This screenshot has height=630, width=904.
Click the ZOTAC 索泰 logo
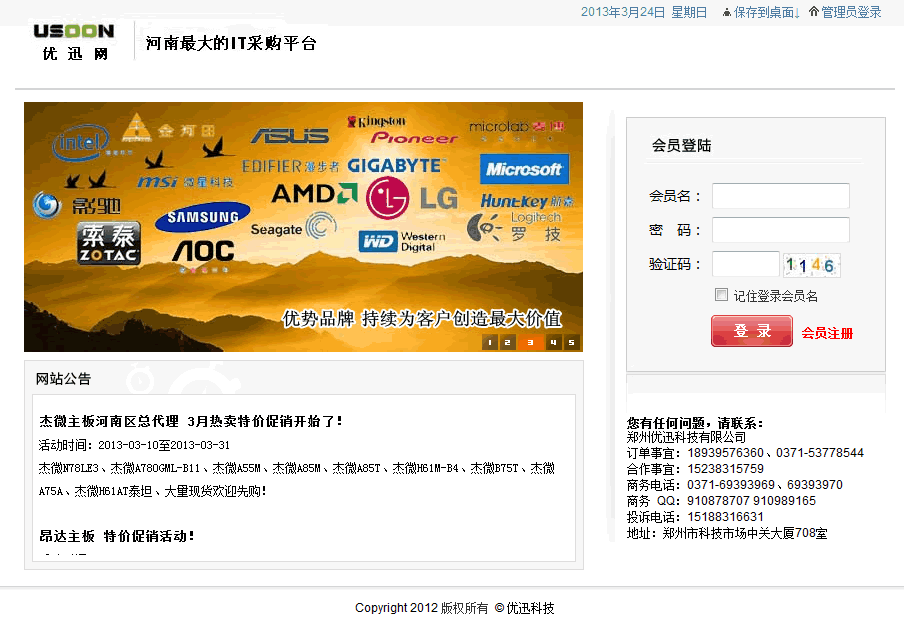[109, 243]
